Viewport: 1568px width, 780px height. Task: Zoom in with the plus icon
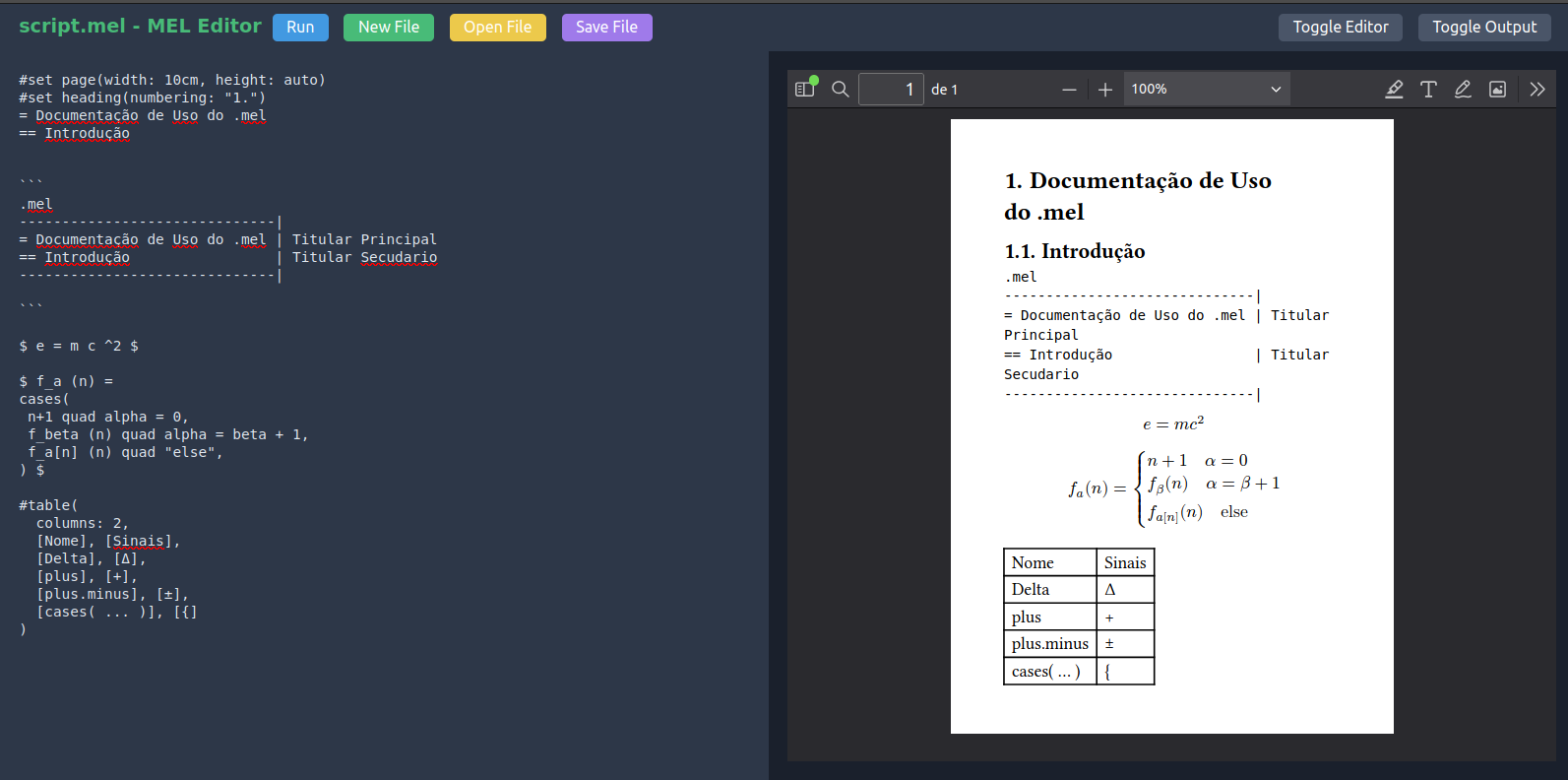1104,90
